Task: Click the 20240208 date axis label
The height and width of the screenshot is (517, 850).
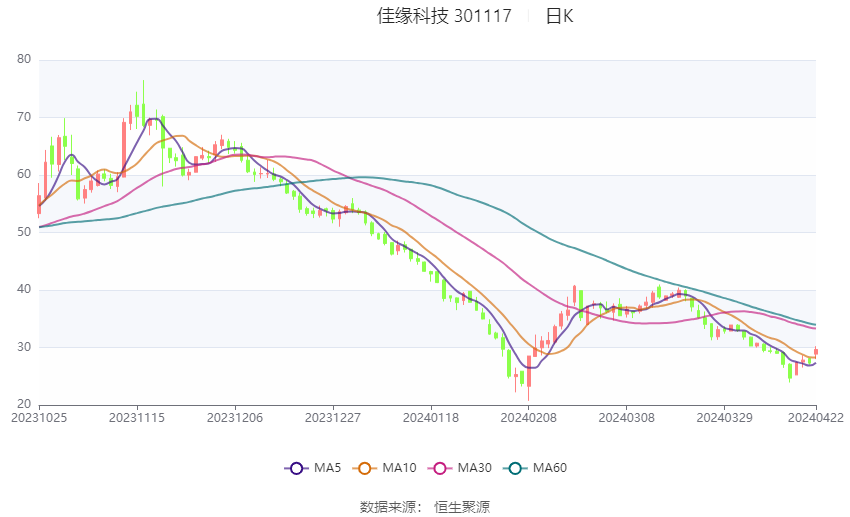Action: point(529,418)
